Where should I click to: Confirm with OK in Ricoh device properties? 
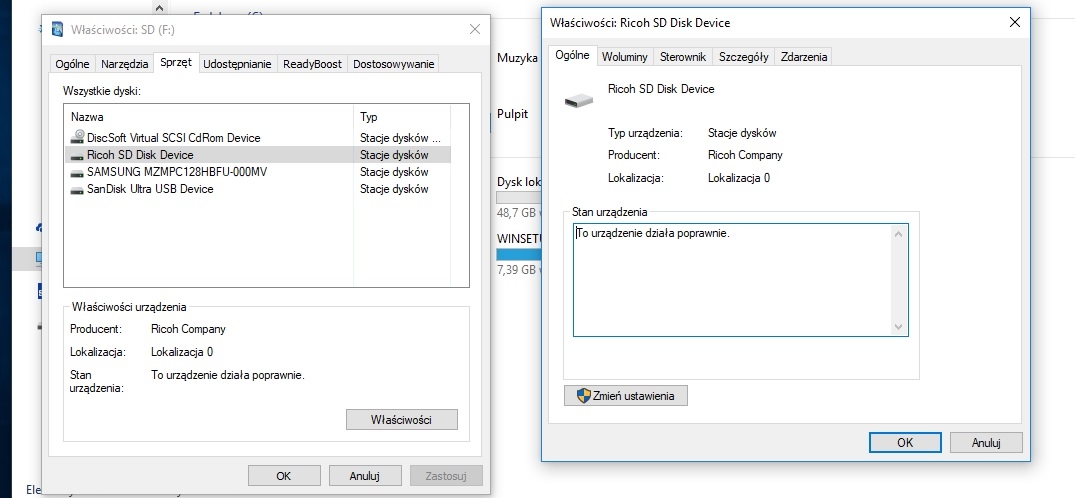[905, 442]
